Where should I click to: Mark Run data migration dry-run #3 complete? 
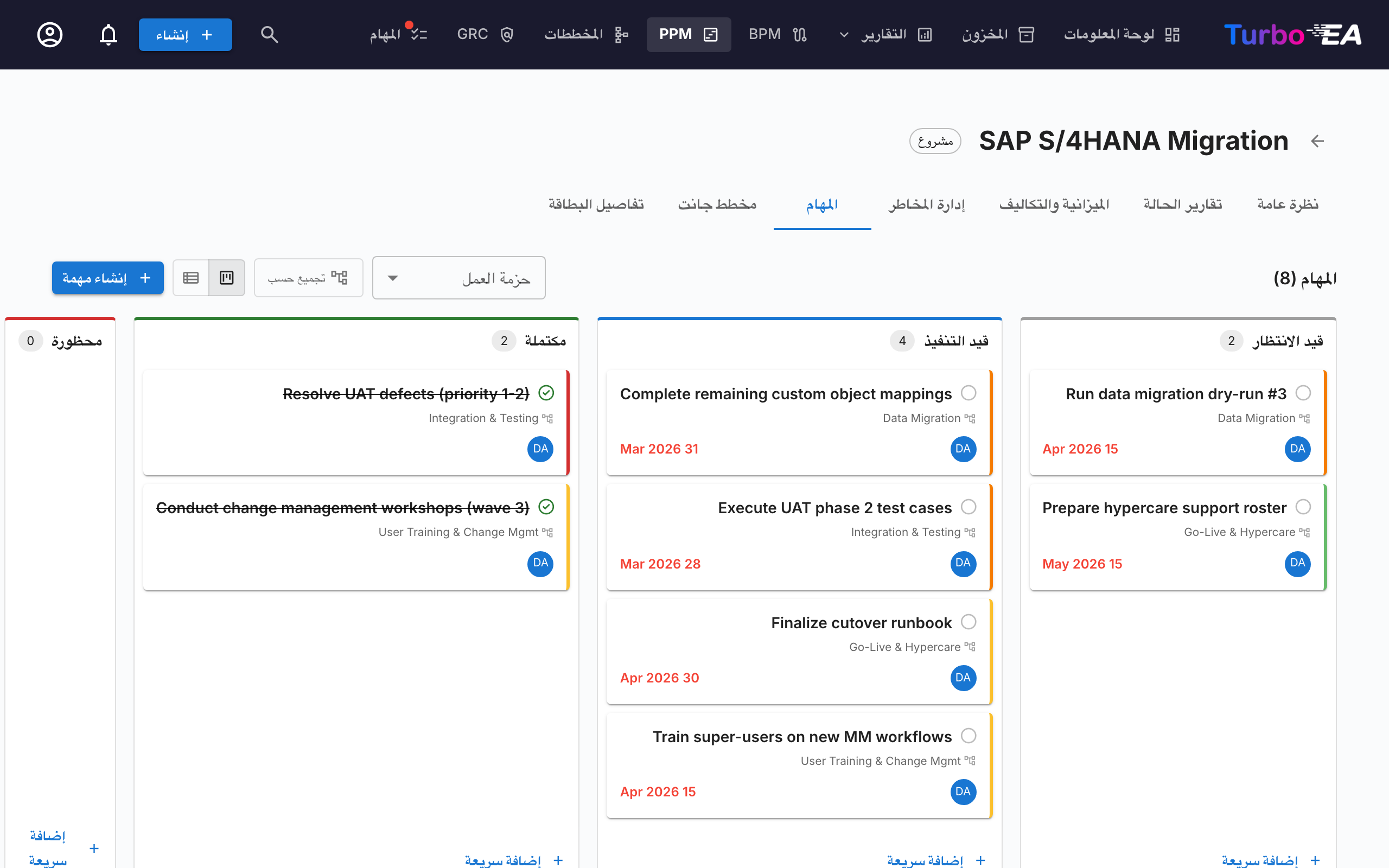pyautogui.click(x=1303, y=393)
